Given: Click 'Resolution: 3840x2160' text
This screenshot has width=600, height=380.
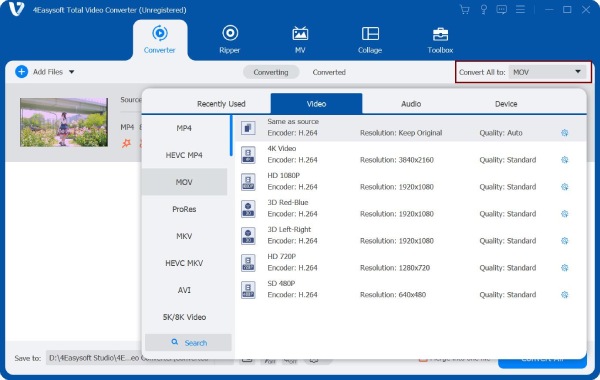Looking at the screenshot, I should (397, 160).
